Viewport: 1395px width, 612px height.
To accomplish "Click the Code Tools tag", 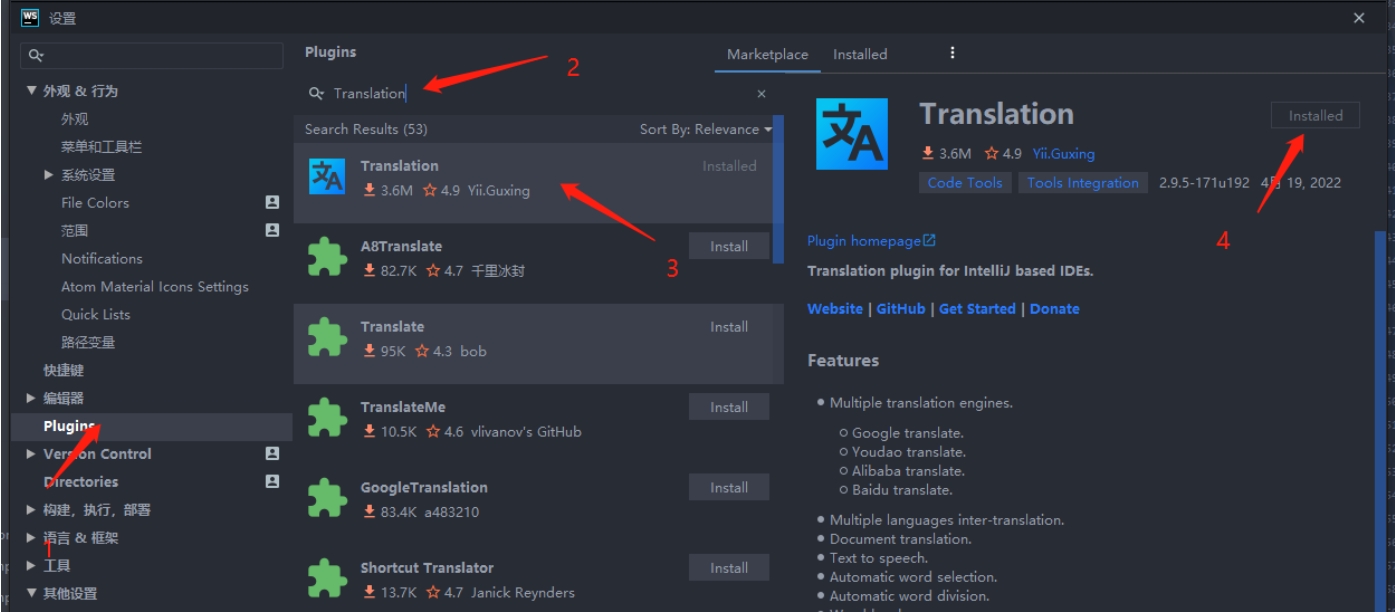I will pos(964,183).
